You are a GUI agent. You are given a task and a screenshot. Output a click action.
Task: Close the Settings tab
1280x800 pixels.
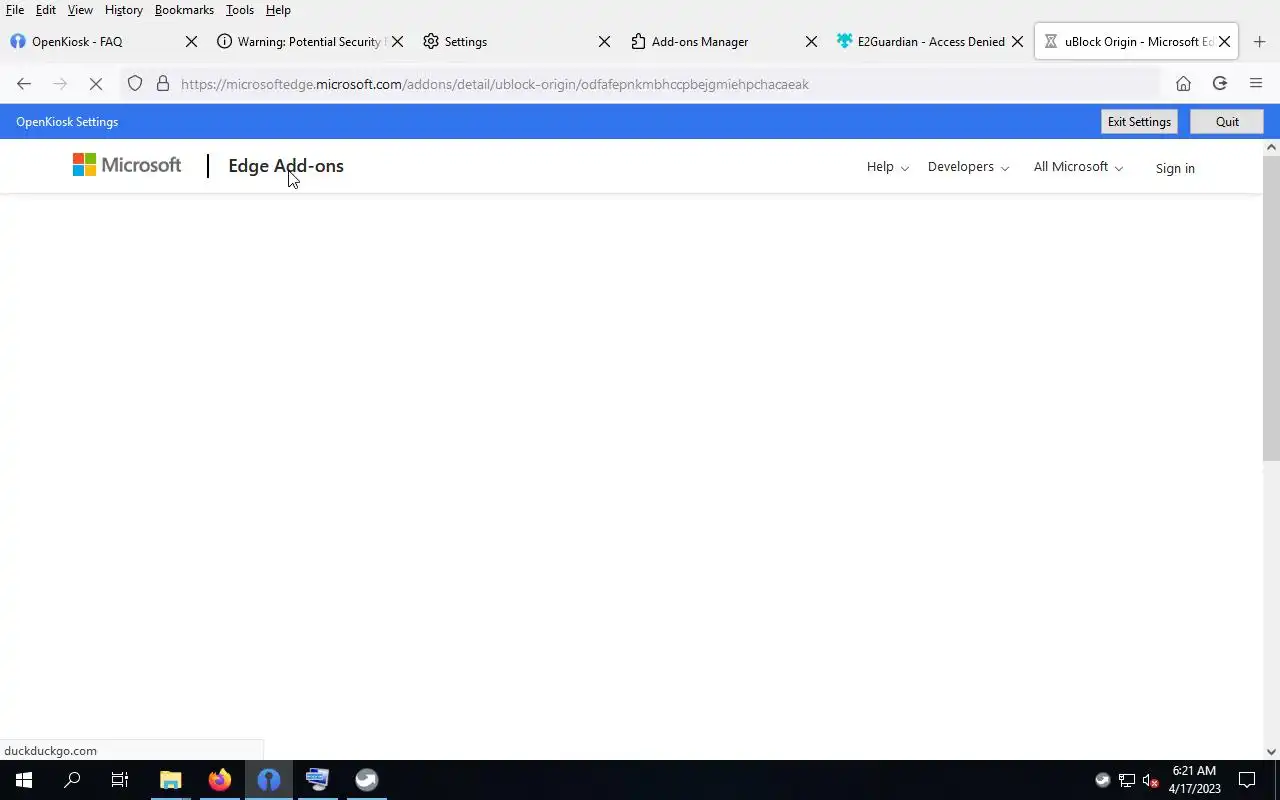[x=604, y=42]
